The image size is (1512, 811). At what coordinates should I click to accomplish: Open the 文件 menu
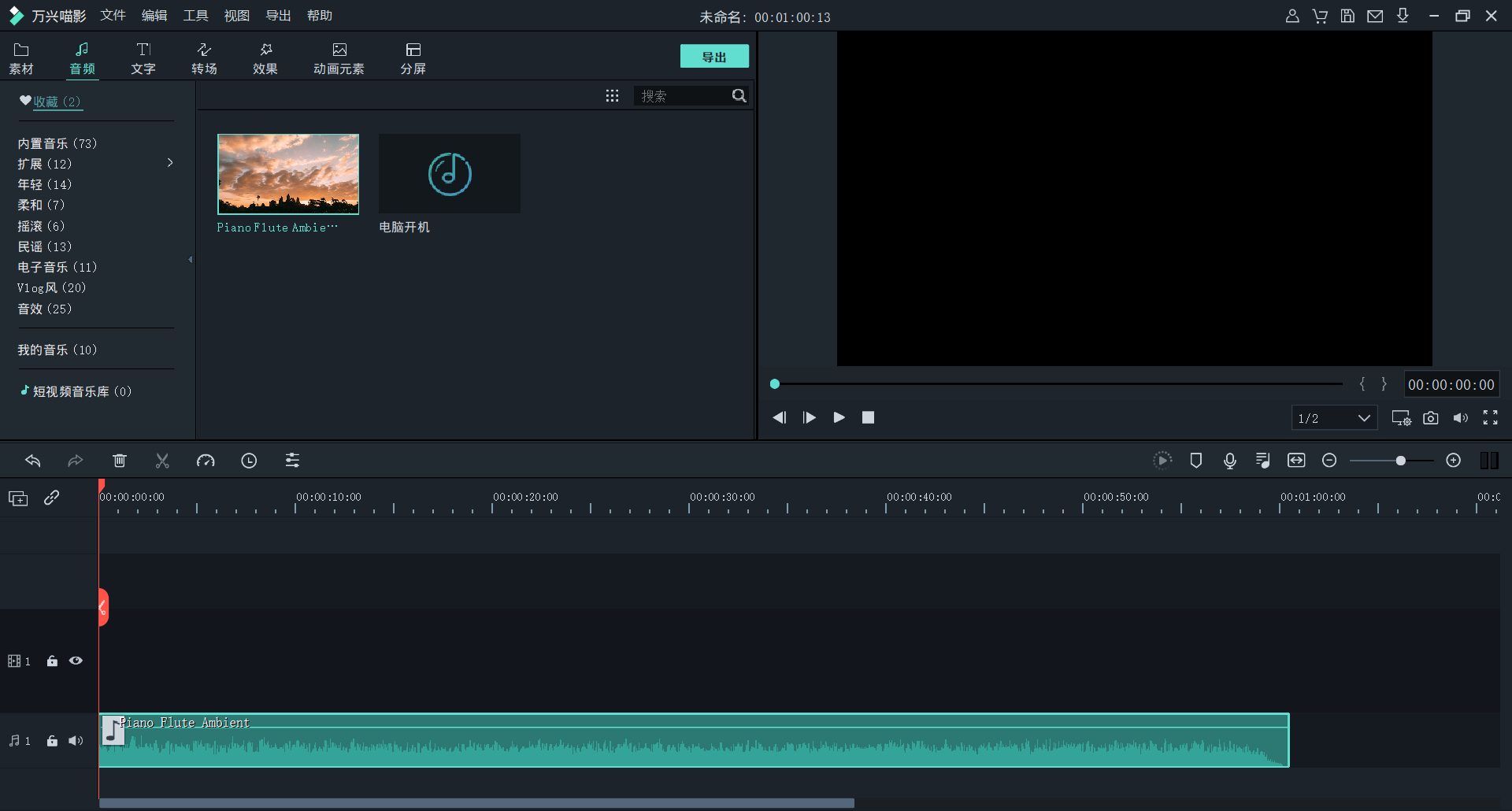[113, 16]
